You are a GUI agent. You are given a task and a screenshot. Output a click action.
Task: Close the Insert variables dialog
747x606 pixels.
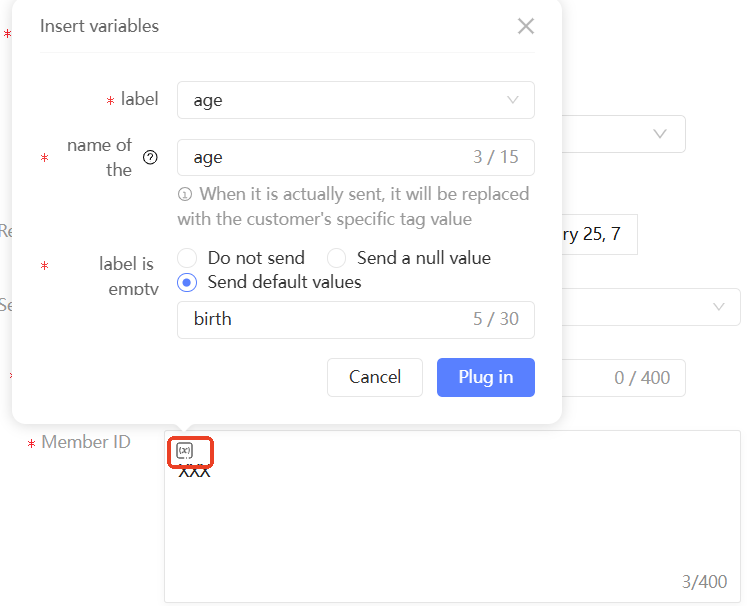pyautogui.click(x=526, y=27)
